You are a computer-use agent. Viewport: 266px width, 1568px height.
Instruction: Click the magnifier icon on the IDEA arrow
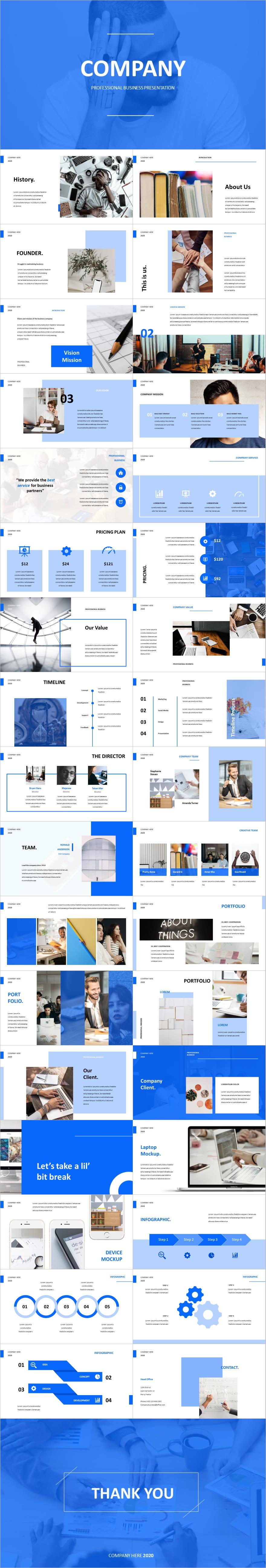tap(34, 1365)
